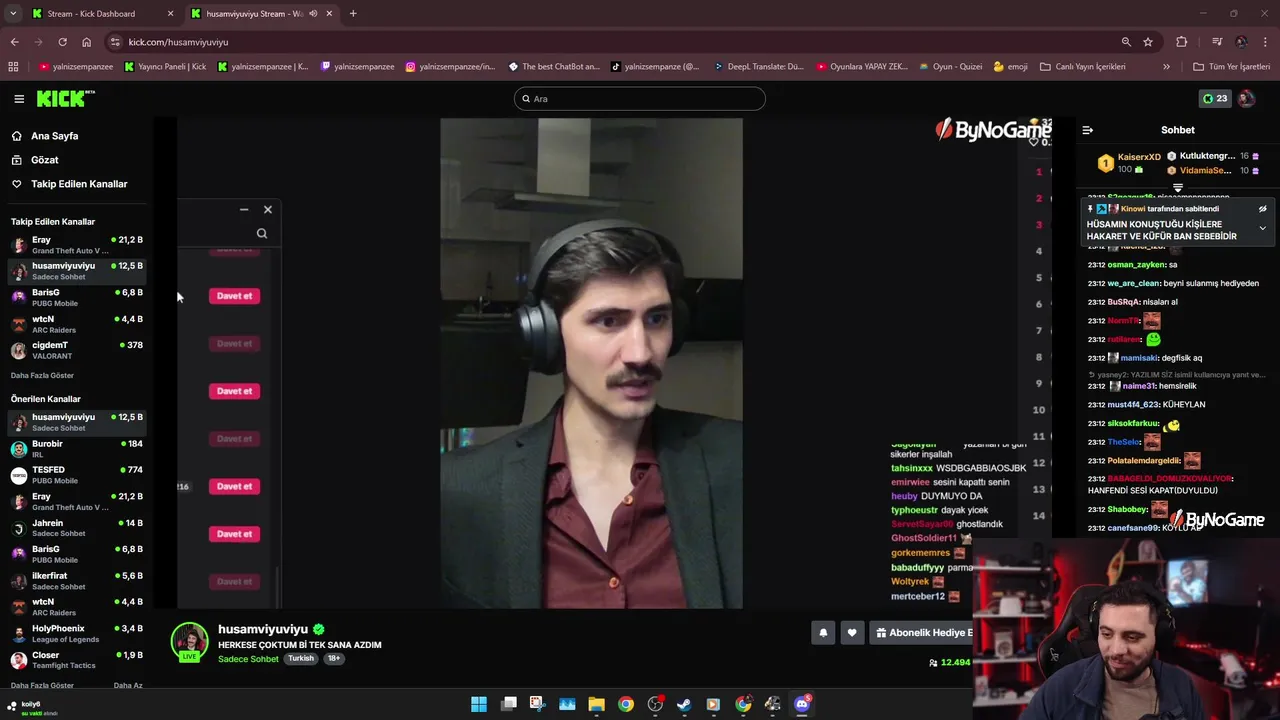Toggle stream notification bell
The height and width of the screenshot is (720, 1280).
click(823, 632)
